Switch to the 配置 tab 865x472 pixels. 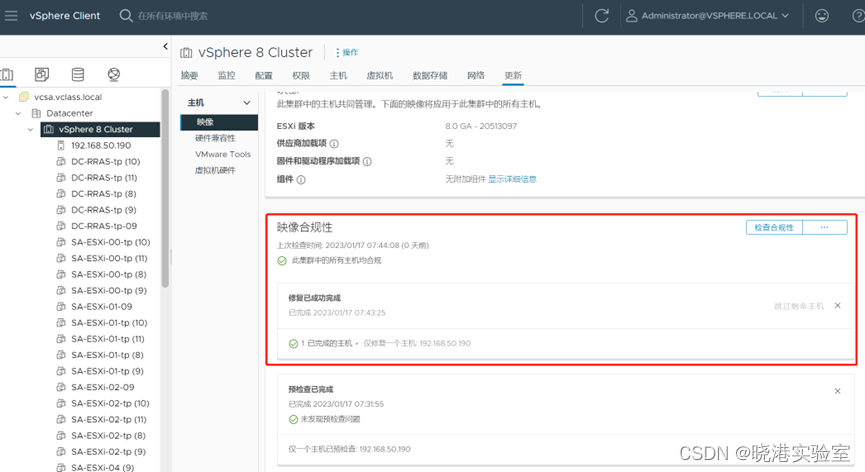pos(264,76)
